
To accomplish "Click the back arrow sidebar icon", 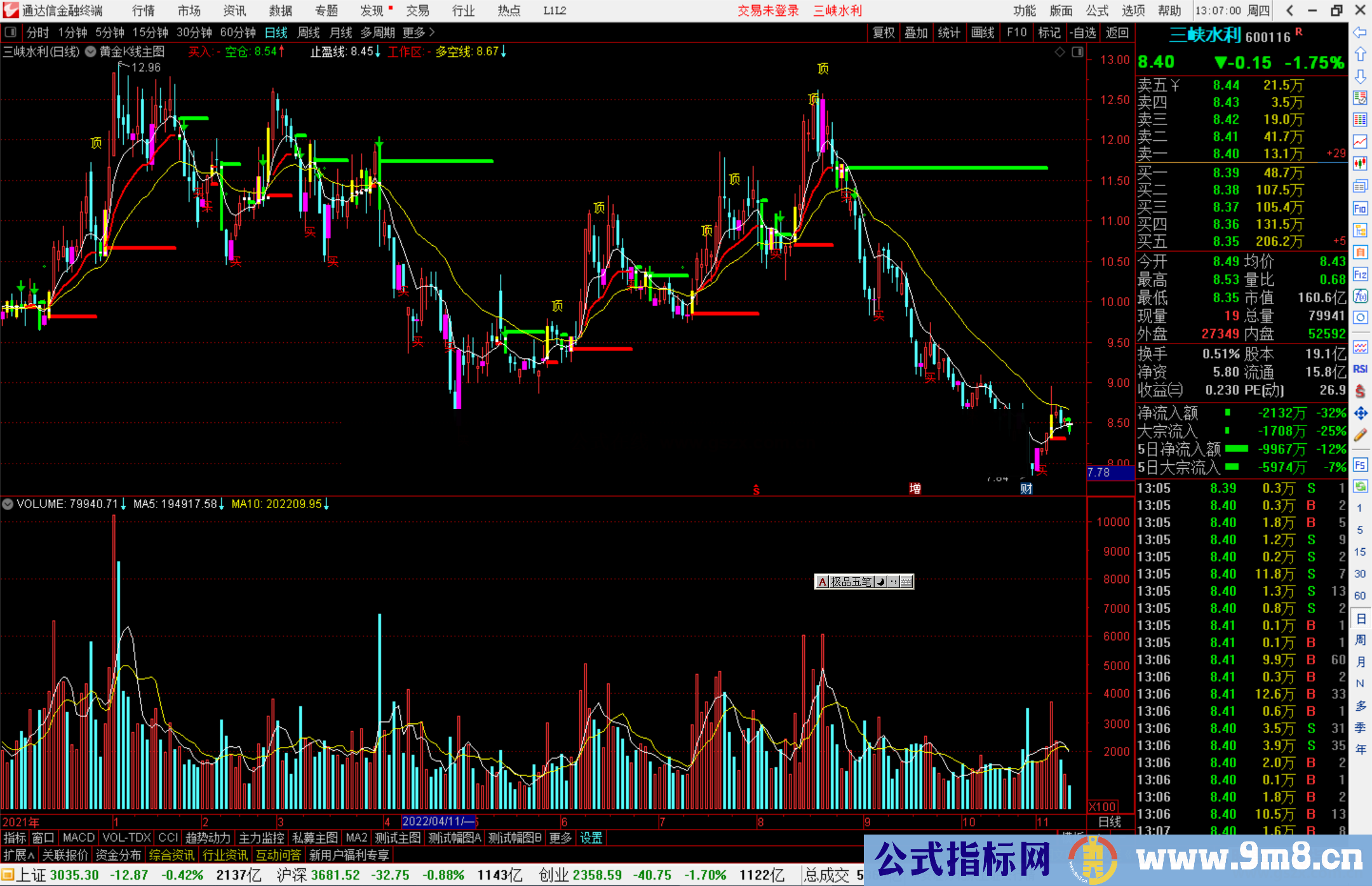I will (x=1360, y=32).
